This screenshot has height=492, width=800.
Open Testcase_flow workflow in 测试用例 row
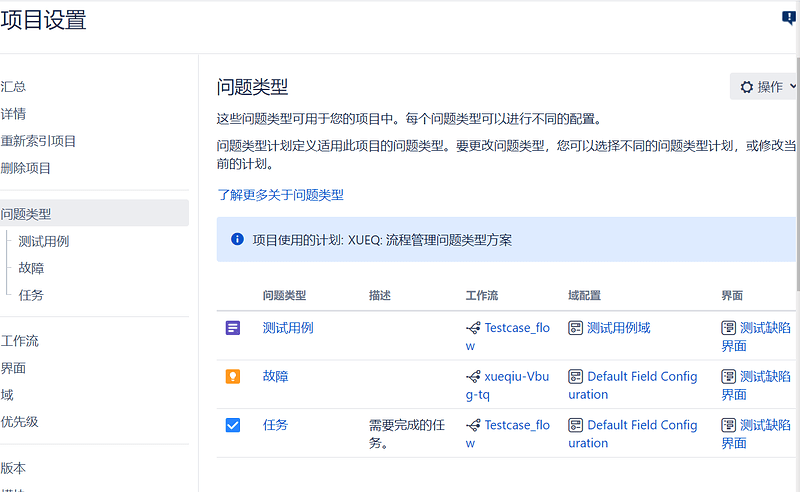508,337
